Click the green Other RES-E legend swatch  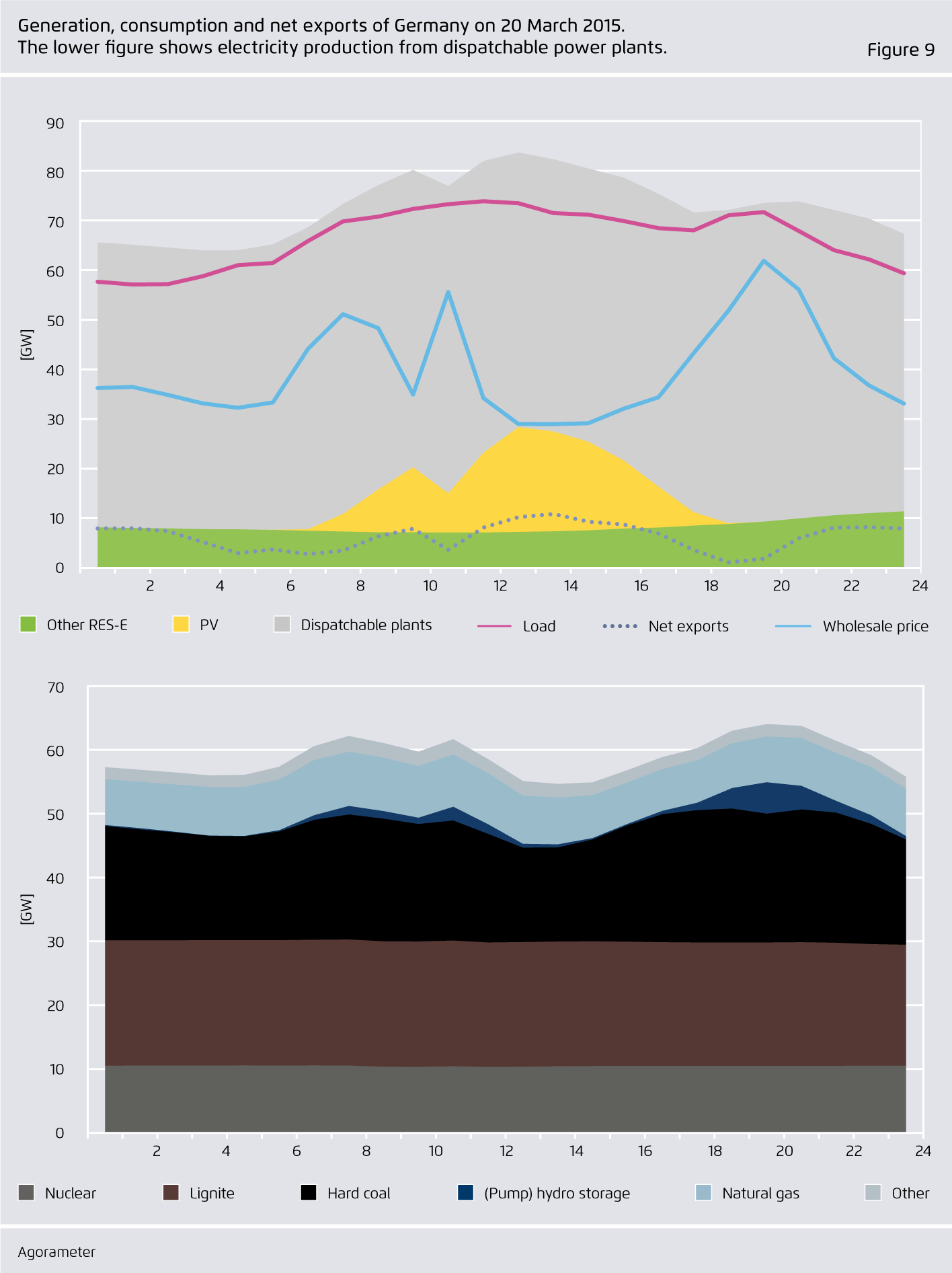(28, 624)
